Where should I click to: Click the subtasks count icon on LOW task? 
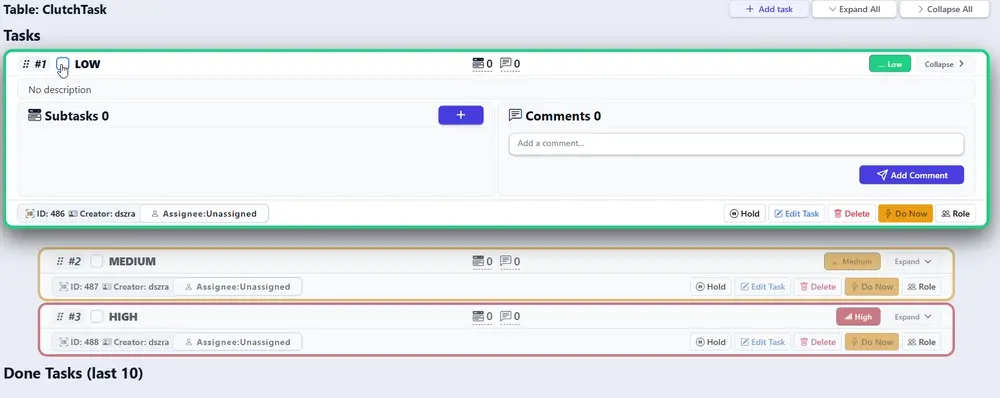pos(478,63)
